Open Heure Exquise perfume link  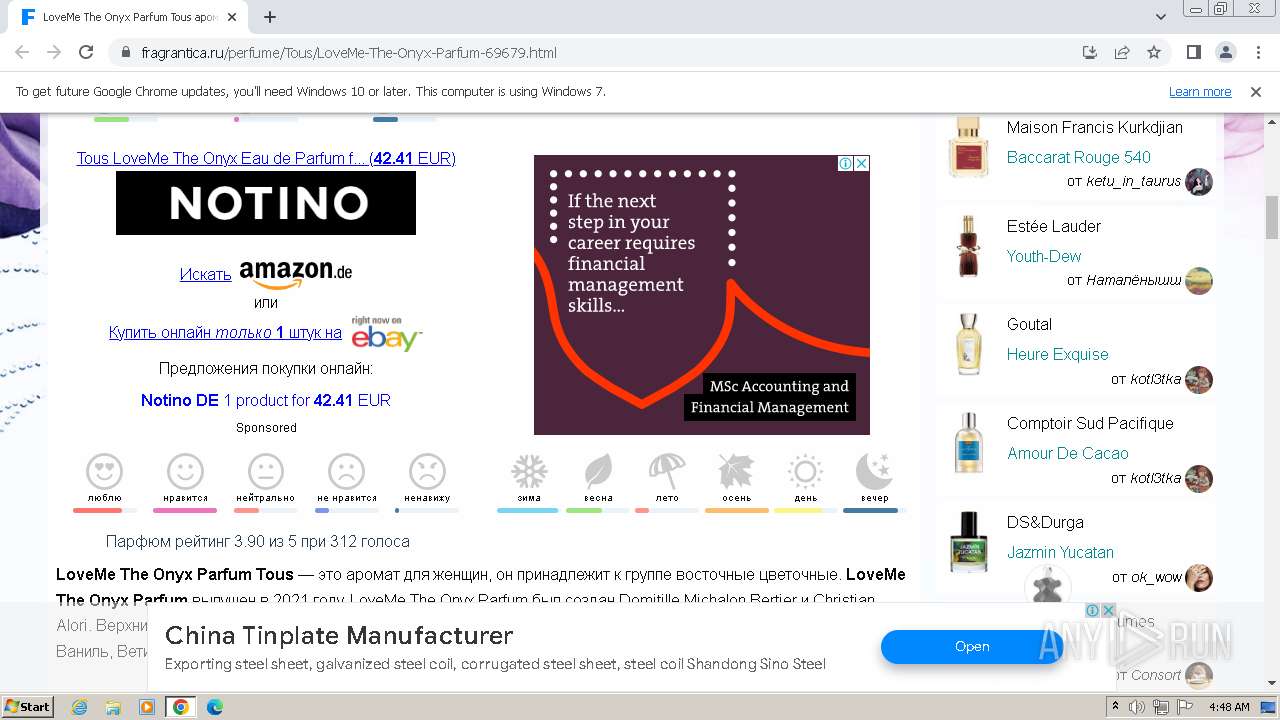(x=1057, y=354)
